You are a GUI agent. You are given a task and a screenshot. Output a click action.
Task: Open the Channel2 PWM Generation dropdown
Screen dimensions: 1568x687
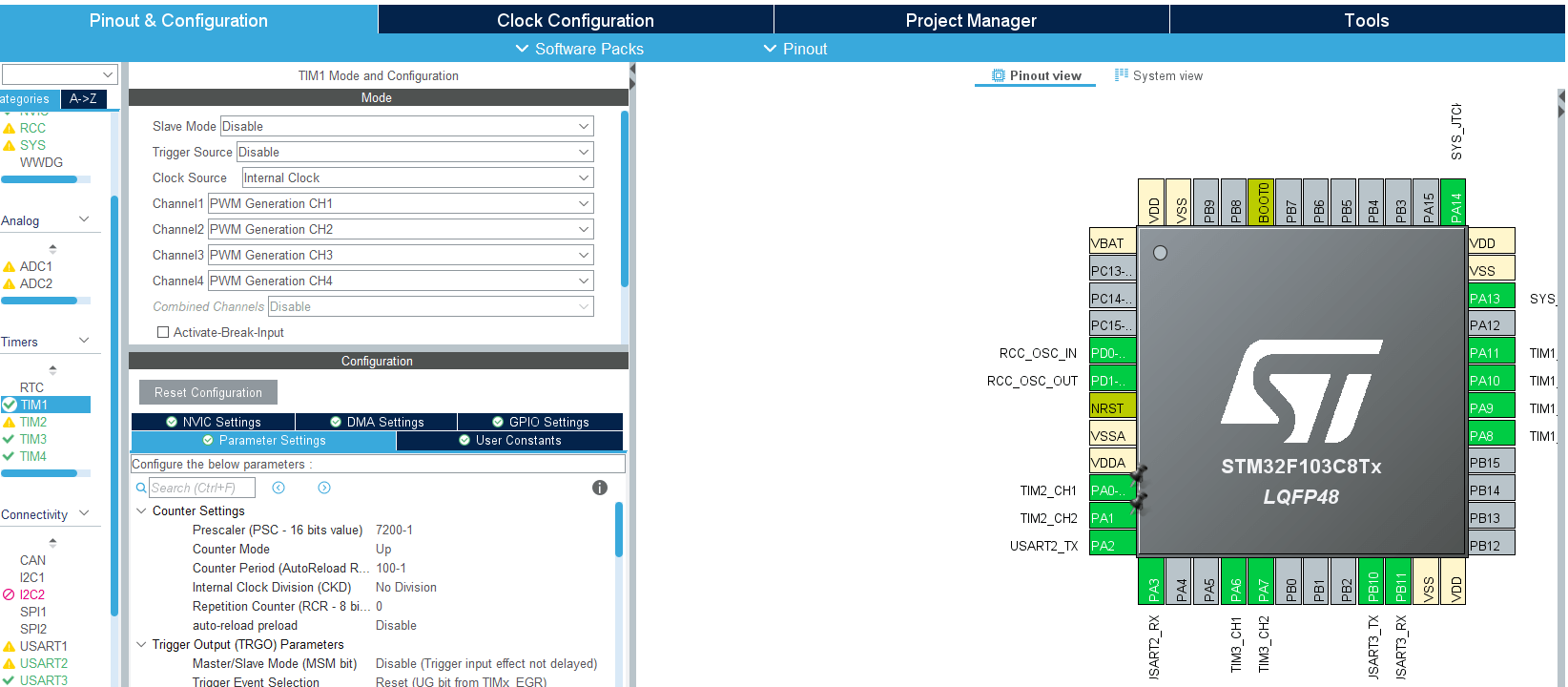[401, 229]
